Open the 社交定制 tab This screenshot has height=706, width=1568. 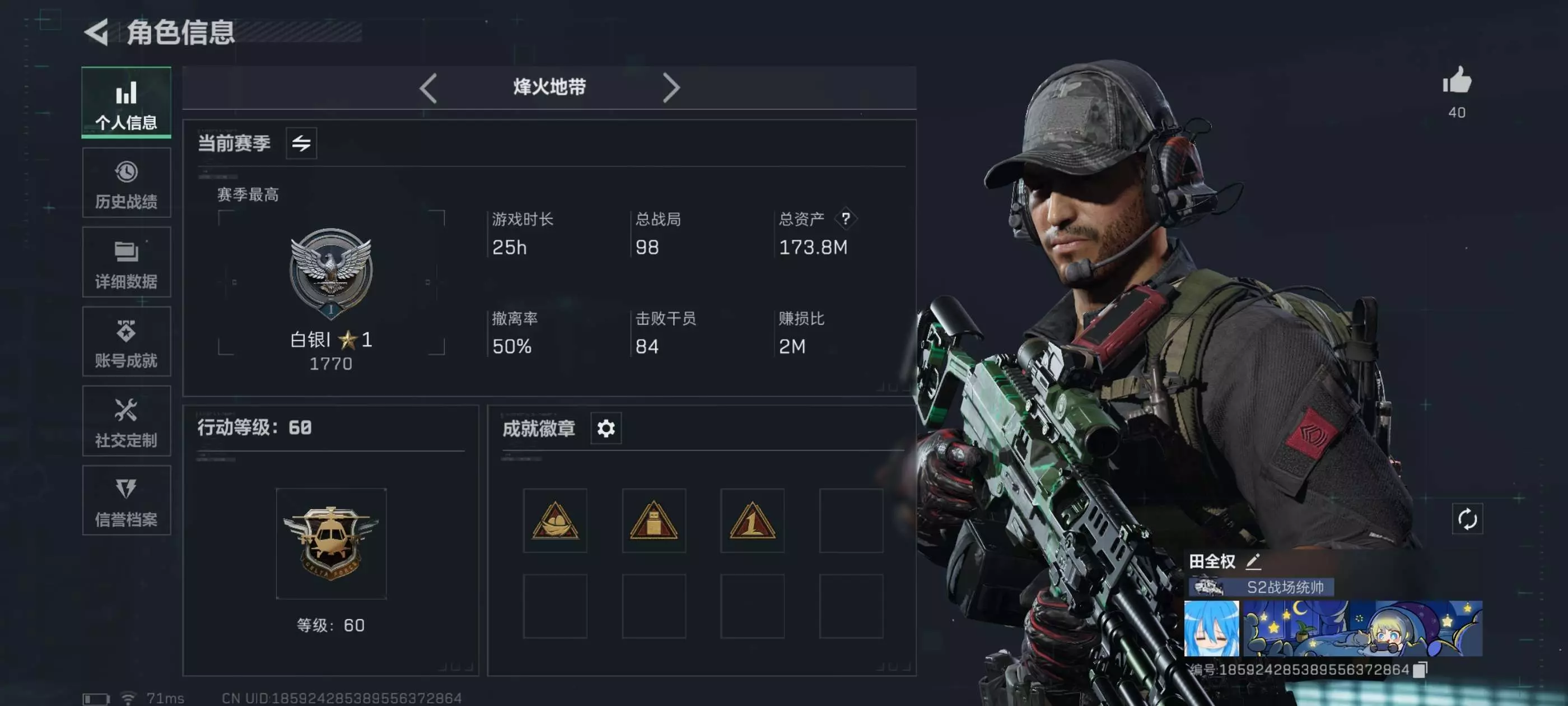tap(127, 421)
